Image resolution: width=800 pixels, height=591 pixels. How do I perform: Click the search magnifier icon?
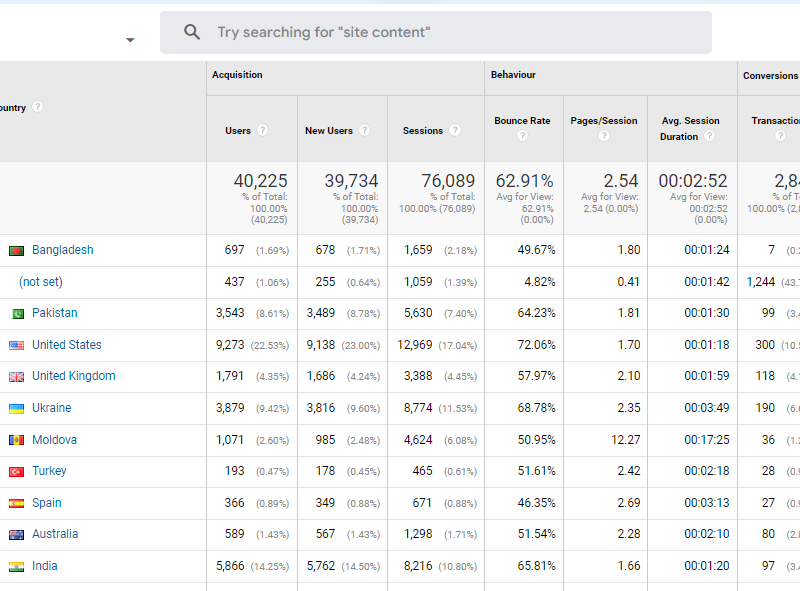[x=192, y=33]
